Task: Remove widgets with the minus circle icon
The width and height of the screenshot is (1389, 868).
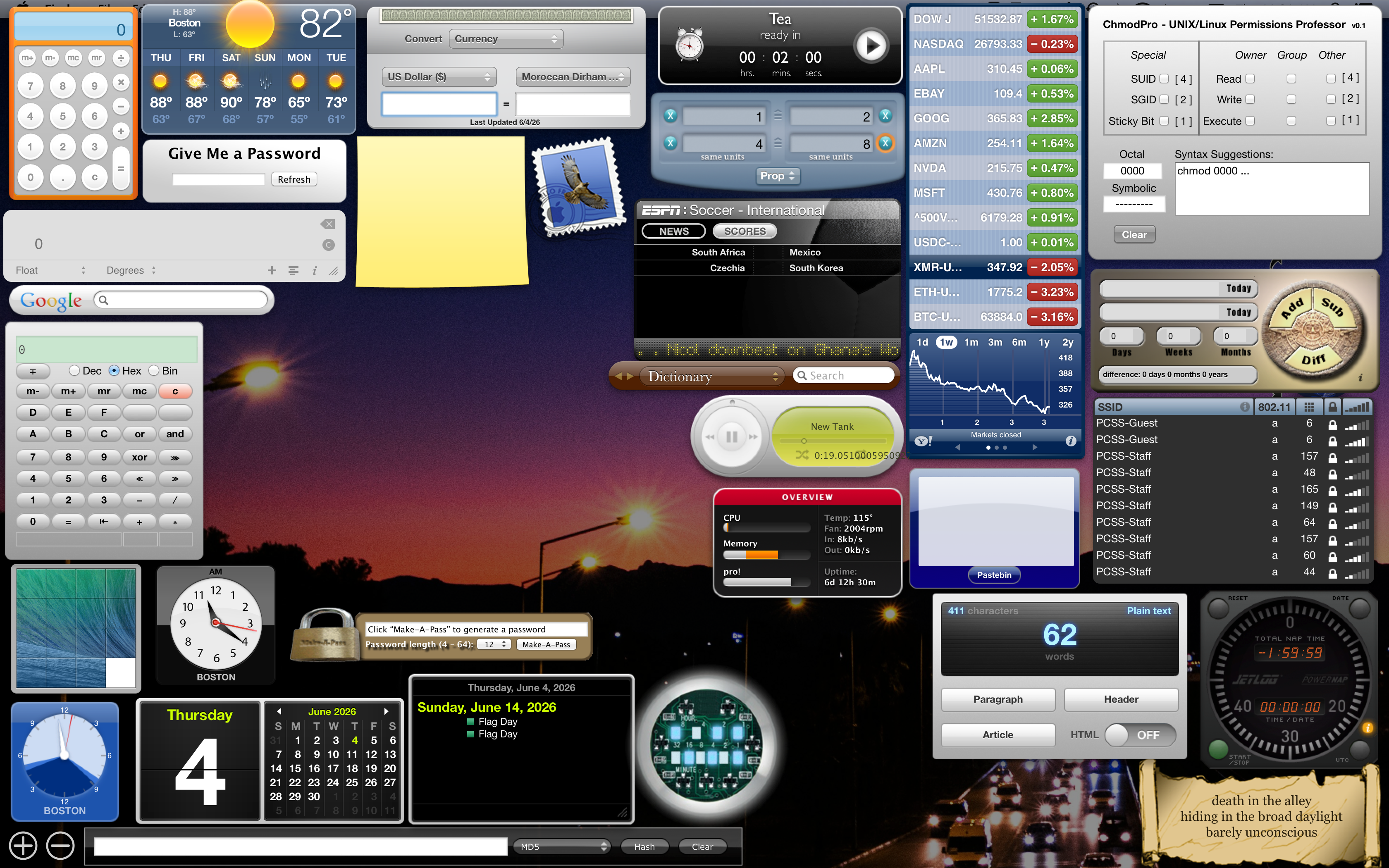Action: click(x=60, y=846)
